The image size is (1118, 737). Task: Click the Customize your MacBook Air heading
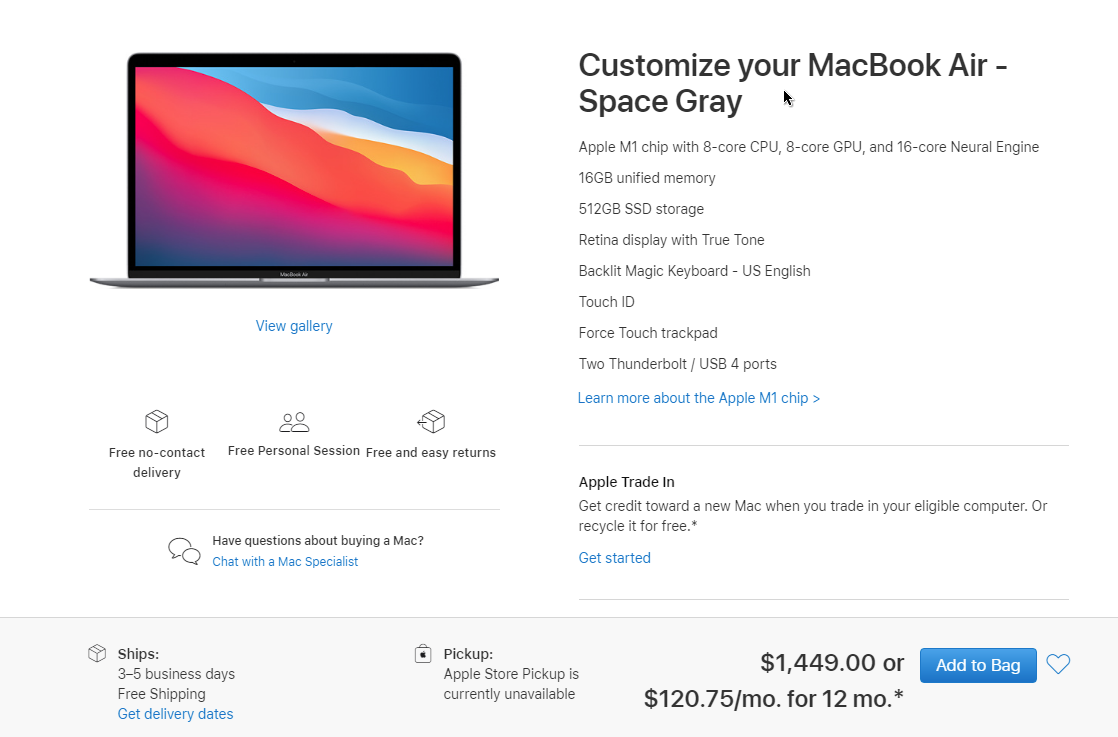click(x=792, y=83)
